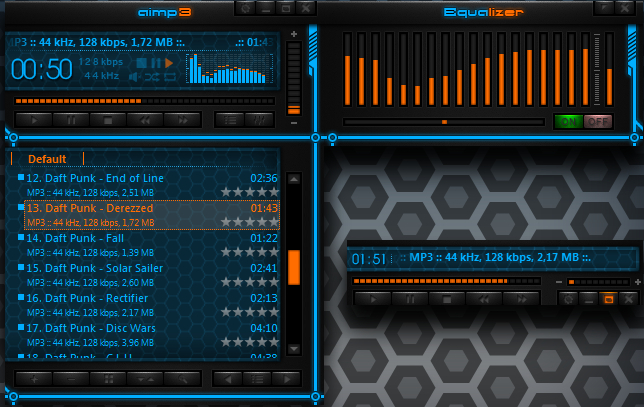Click the star rating of End of Line
Screen dimensions: 644x407
click(x=250, y=192)
